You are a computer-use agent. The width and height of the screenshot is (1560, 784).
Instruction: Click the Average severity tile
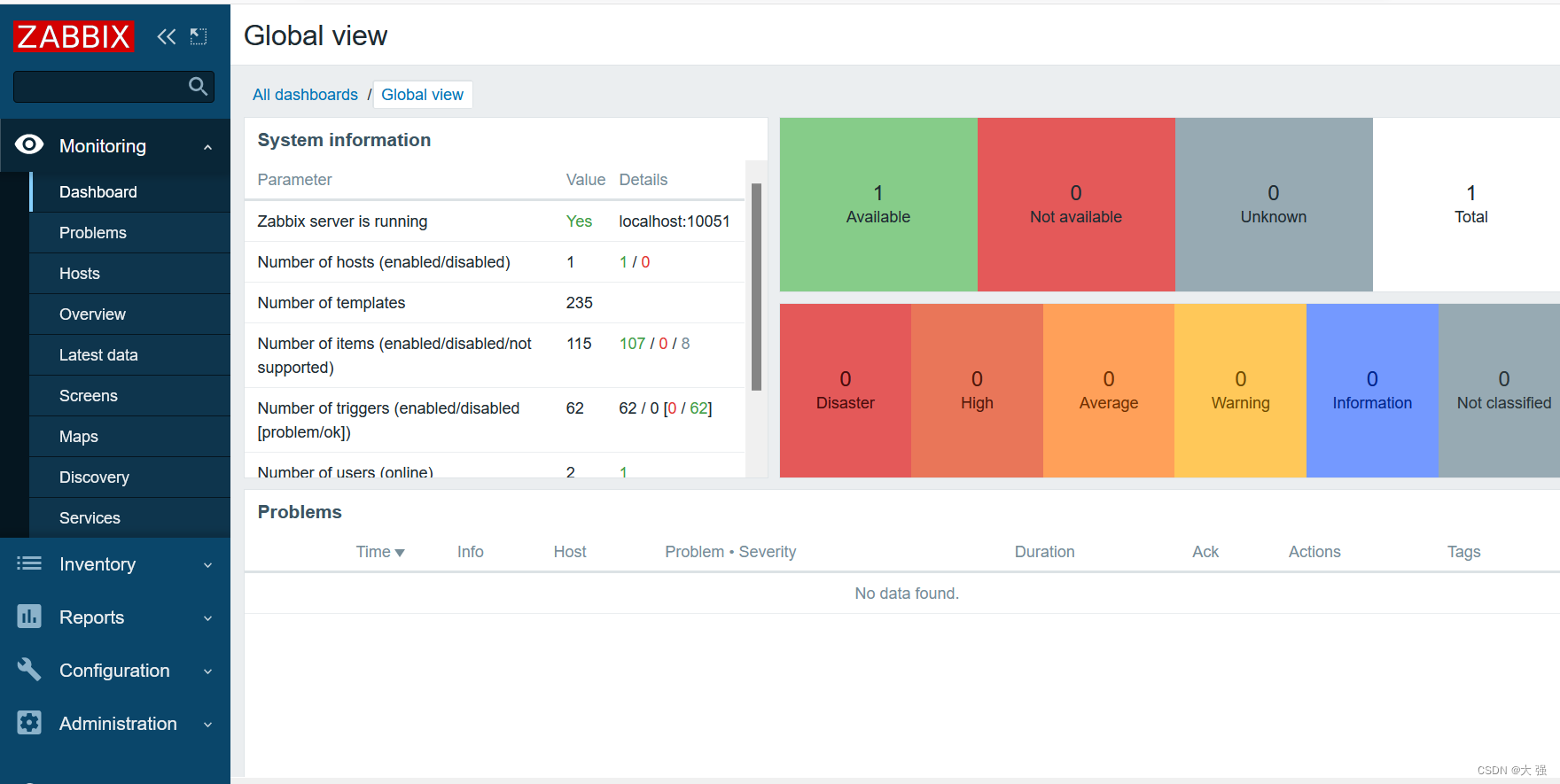click(x=1109, y=391)
